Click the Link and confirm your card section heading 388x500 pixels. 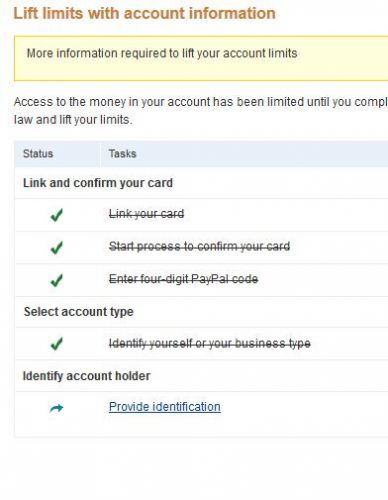click(x=98, y=183)
